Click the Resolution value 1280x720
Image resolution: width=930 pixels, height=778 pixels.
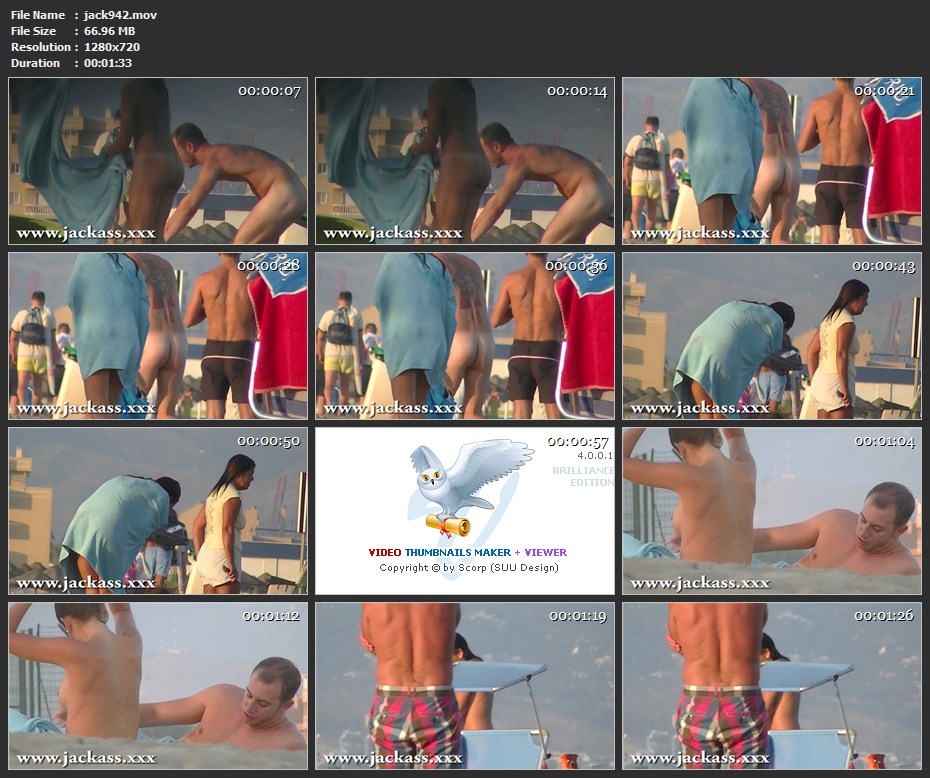tap(111, 47)
